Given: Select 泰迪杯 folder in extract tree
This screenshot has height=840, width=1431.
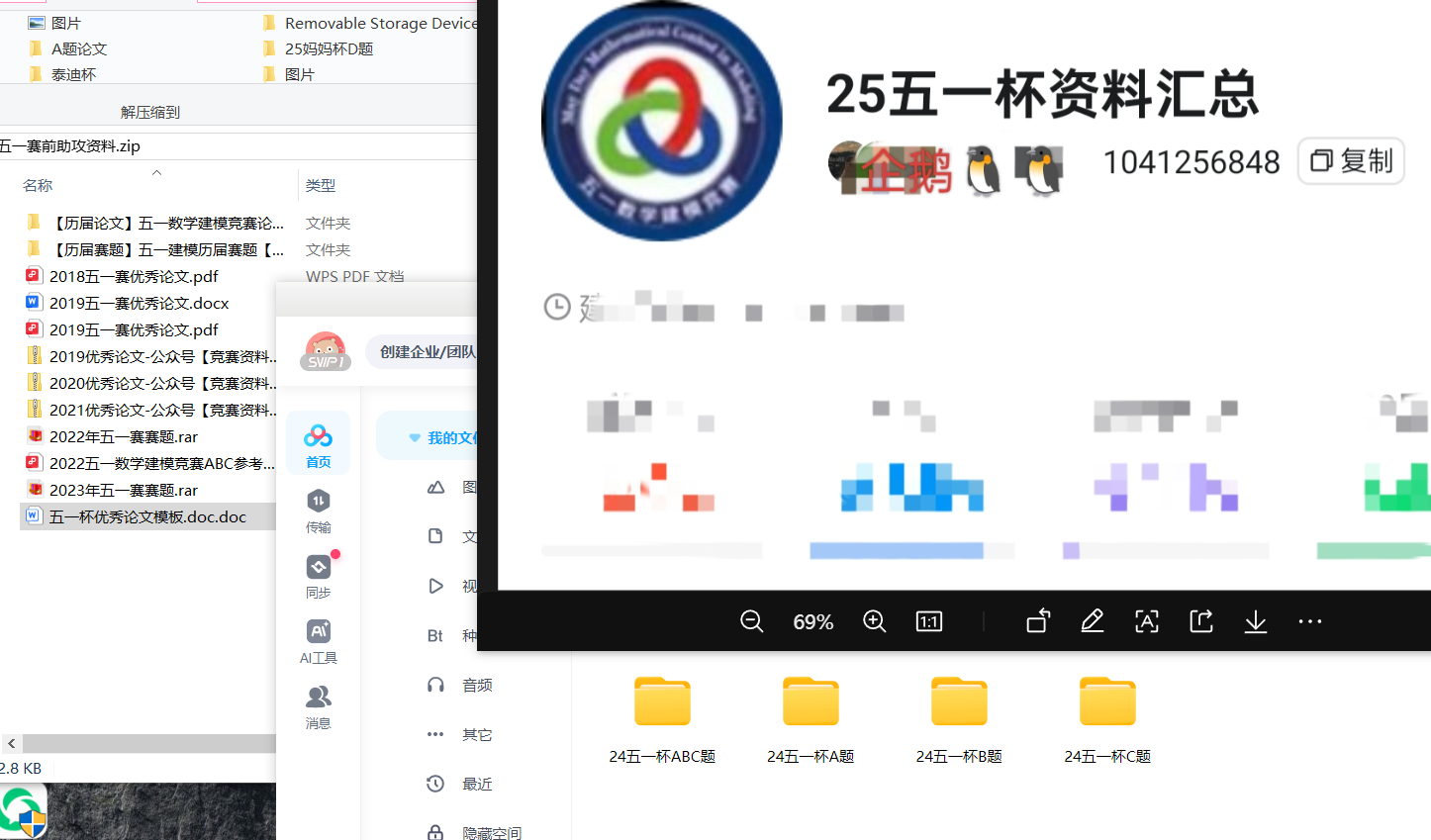Looking at the screenshot, I should [62, 74].
